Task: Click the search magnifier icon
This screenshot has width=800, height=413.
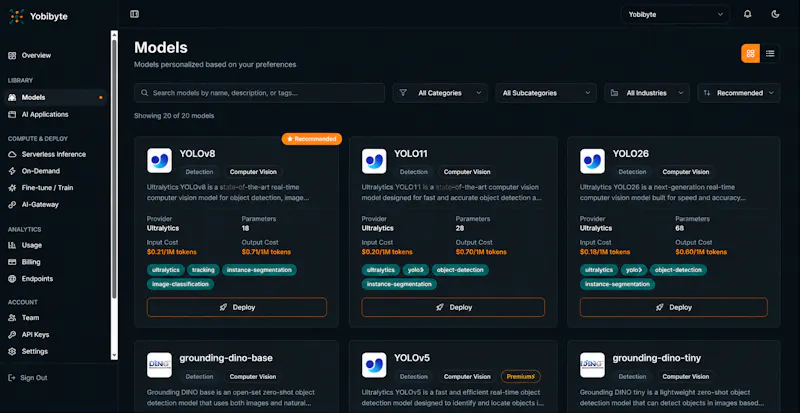Action: [145, 93]
